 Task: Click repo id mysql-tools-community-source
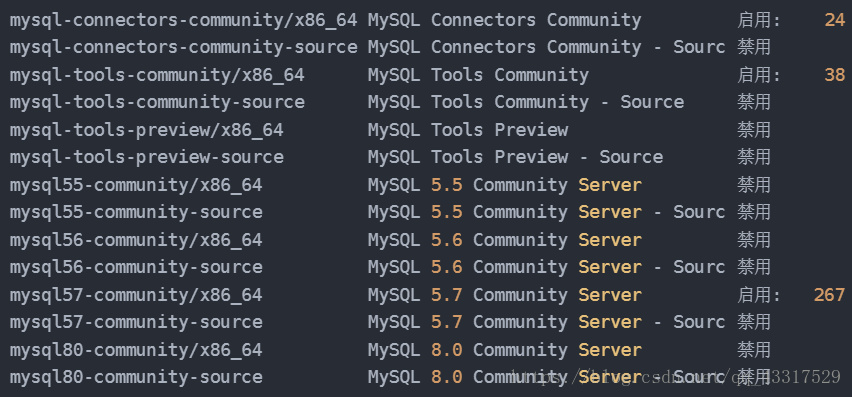[157, 102]
